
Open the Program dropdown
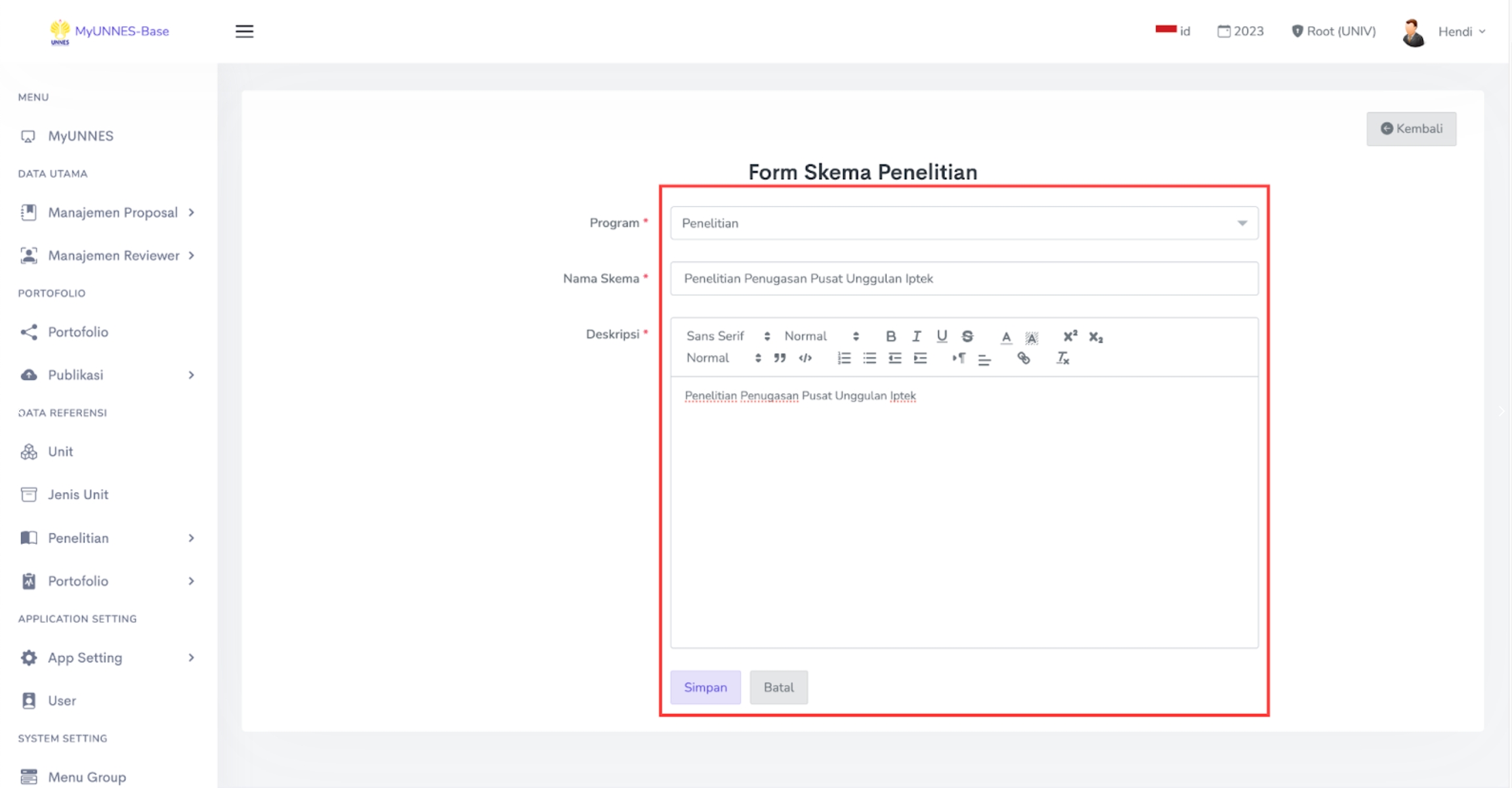click(963, 223)
